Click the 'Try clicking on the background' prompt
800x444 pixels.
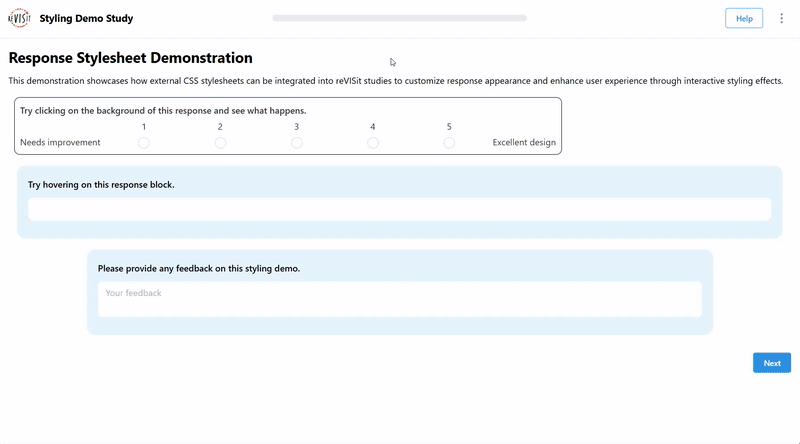coord(163,111)
